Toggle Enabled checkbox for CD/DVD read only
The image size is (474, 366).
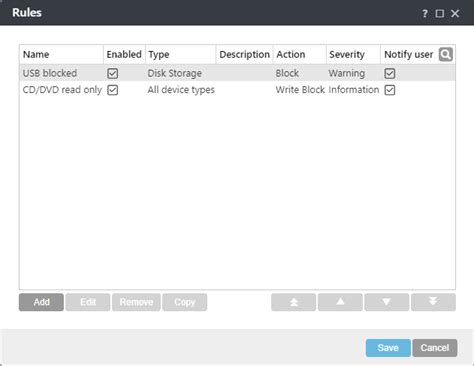click(113, 90)
